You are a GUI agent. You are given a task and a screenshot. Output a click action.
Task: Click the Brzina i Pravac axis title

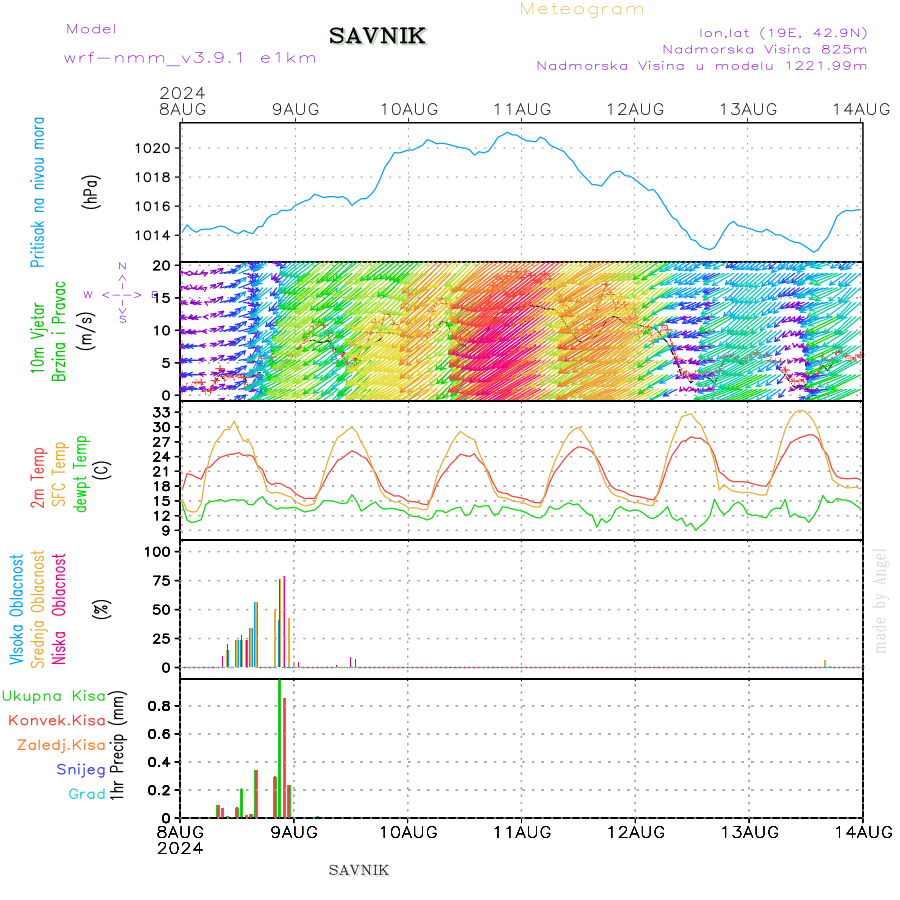point(59,332)
